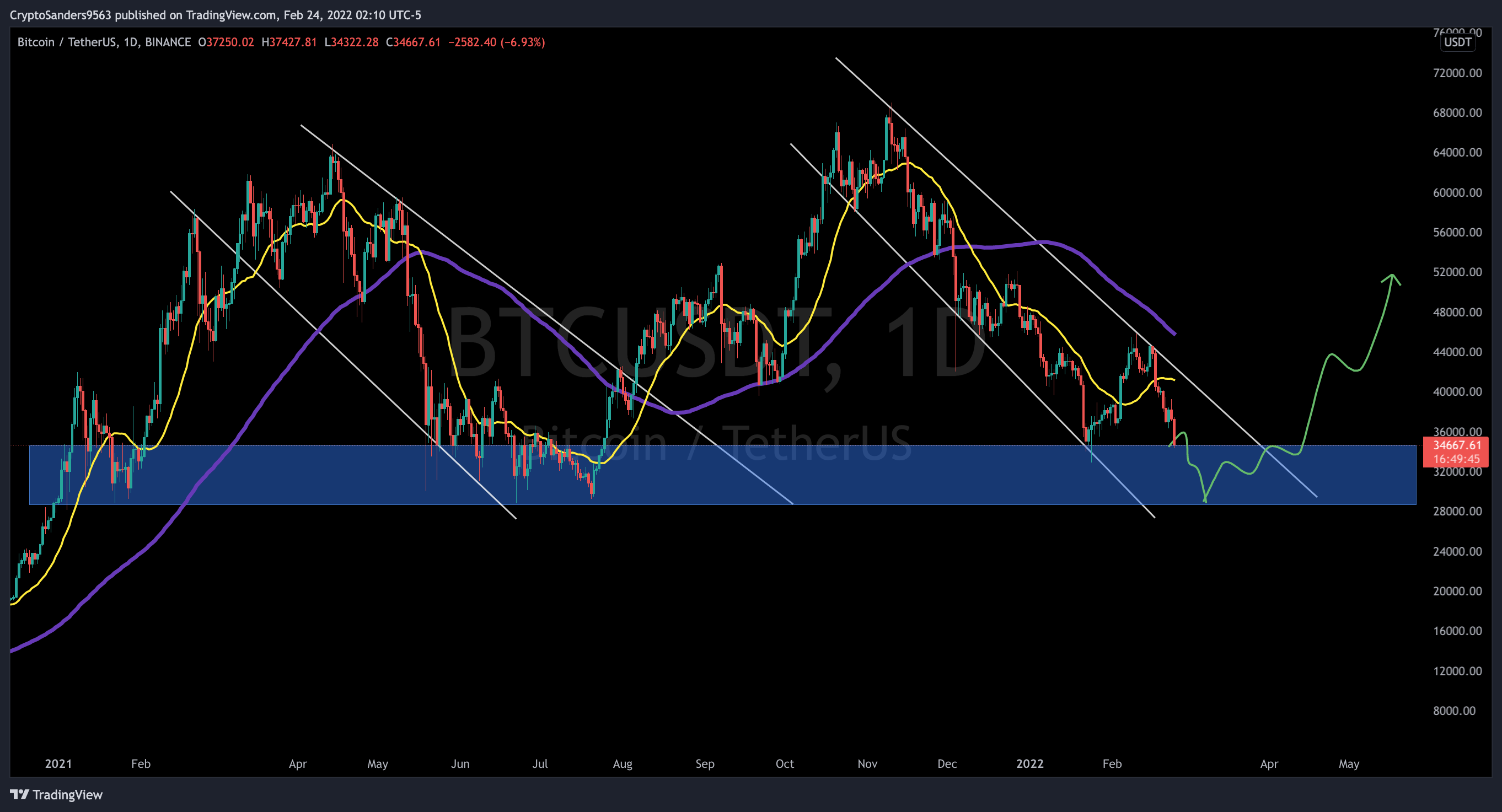Click the 48000.00 price axis label

point(1457,312)
